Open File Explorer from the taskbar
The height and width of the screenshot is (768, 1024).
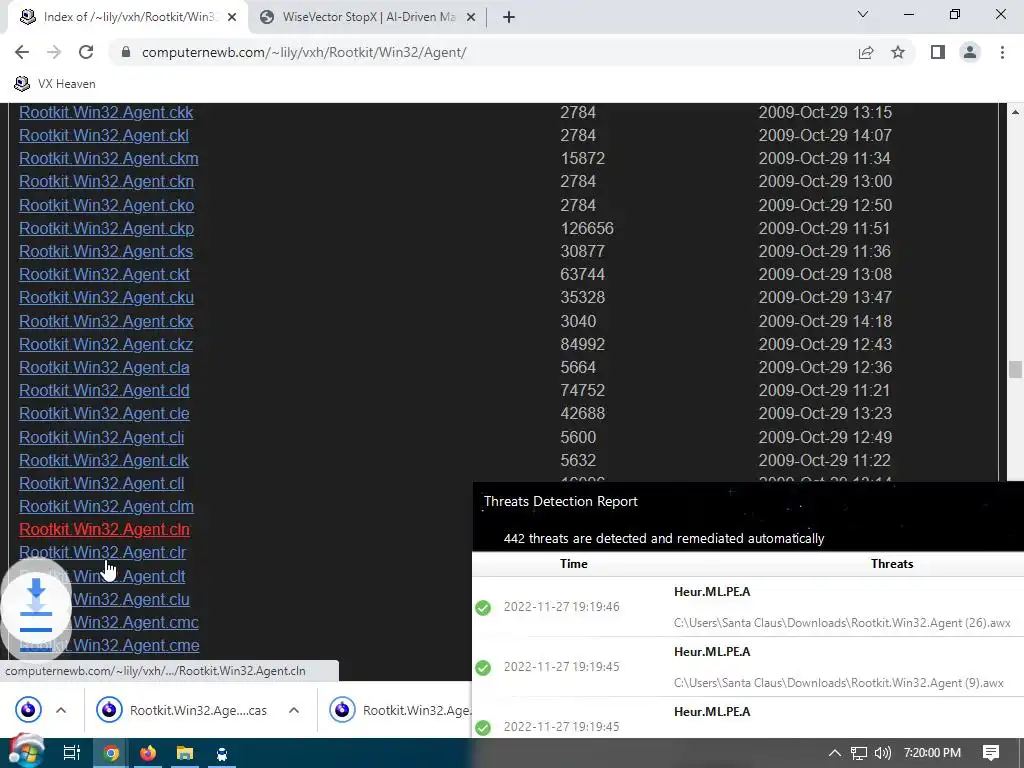pos(185,753)
